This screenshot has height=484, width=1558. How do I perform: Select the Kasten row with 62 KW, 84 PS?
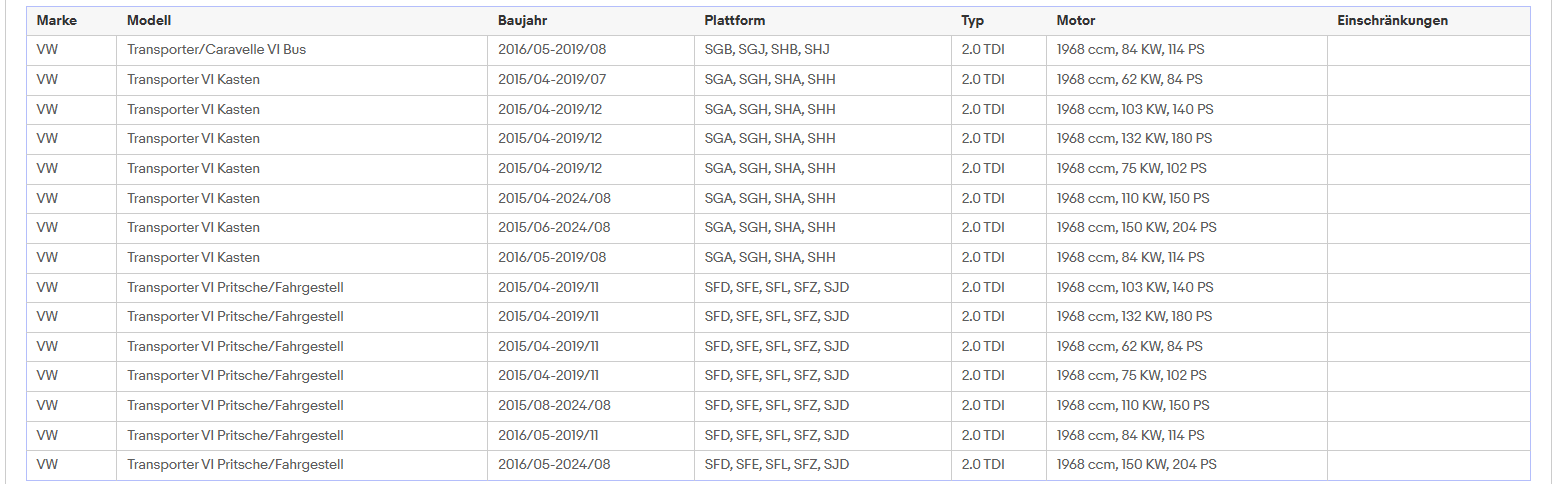(x=778, y=80)
